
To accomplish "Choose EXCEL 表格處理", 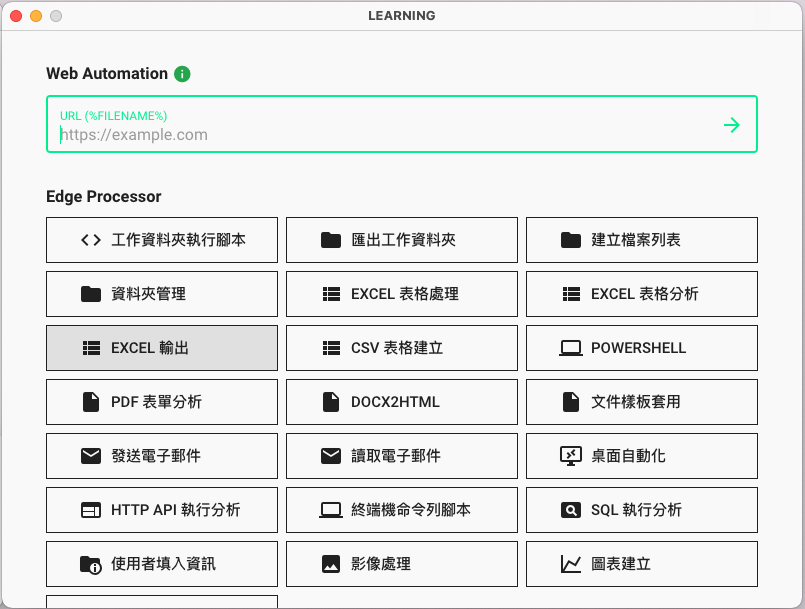I will (x=402, y=294).
